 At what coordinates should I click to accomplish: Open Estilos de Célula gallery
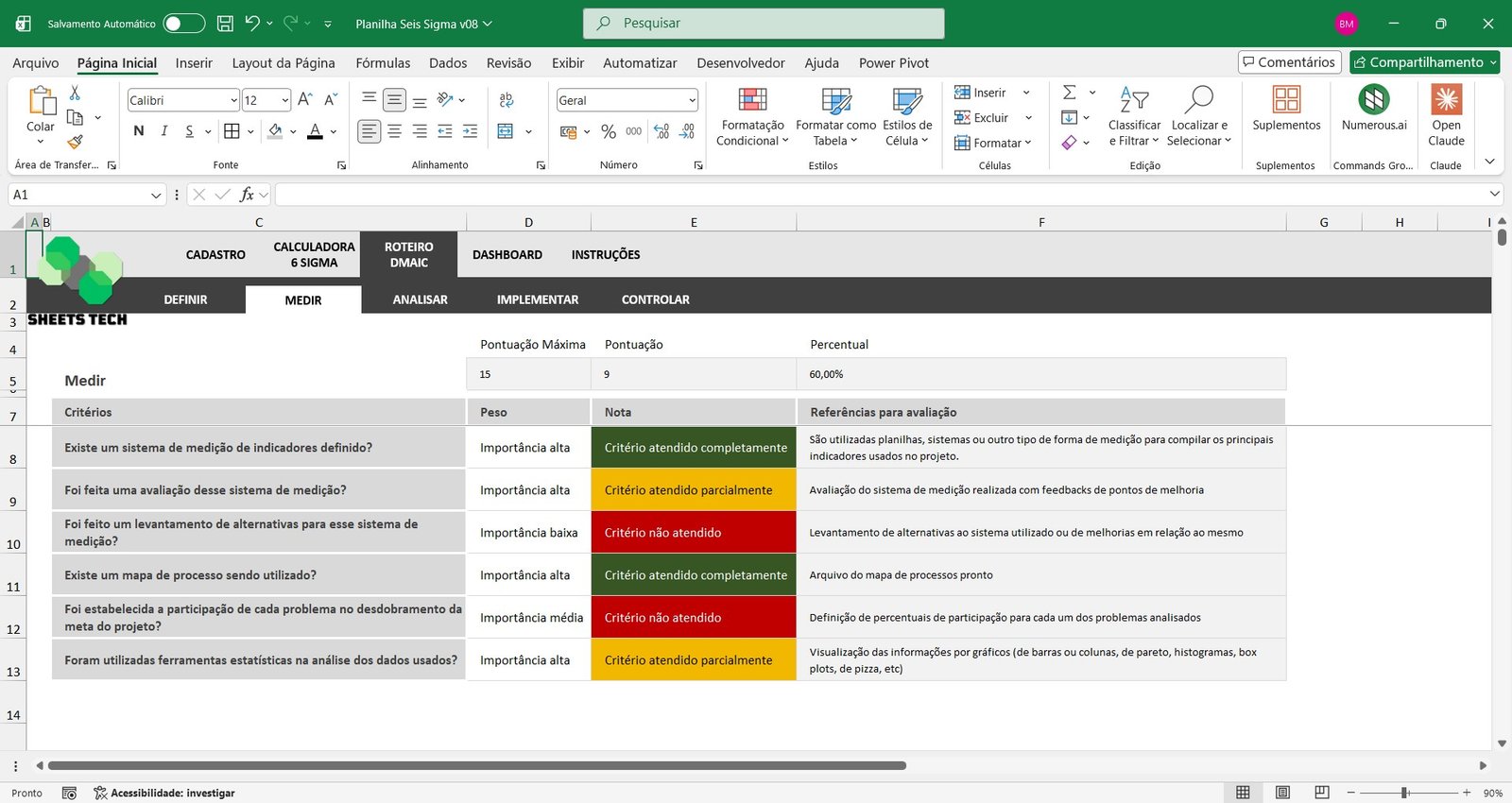tap(907, 117)
